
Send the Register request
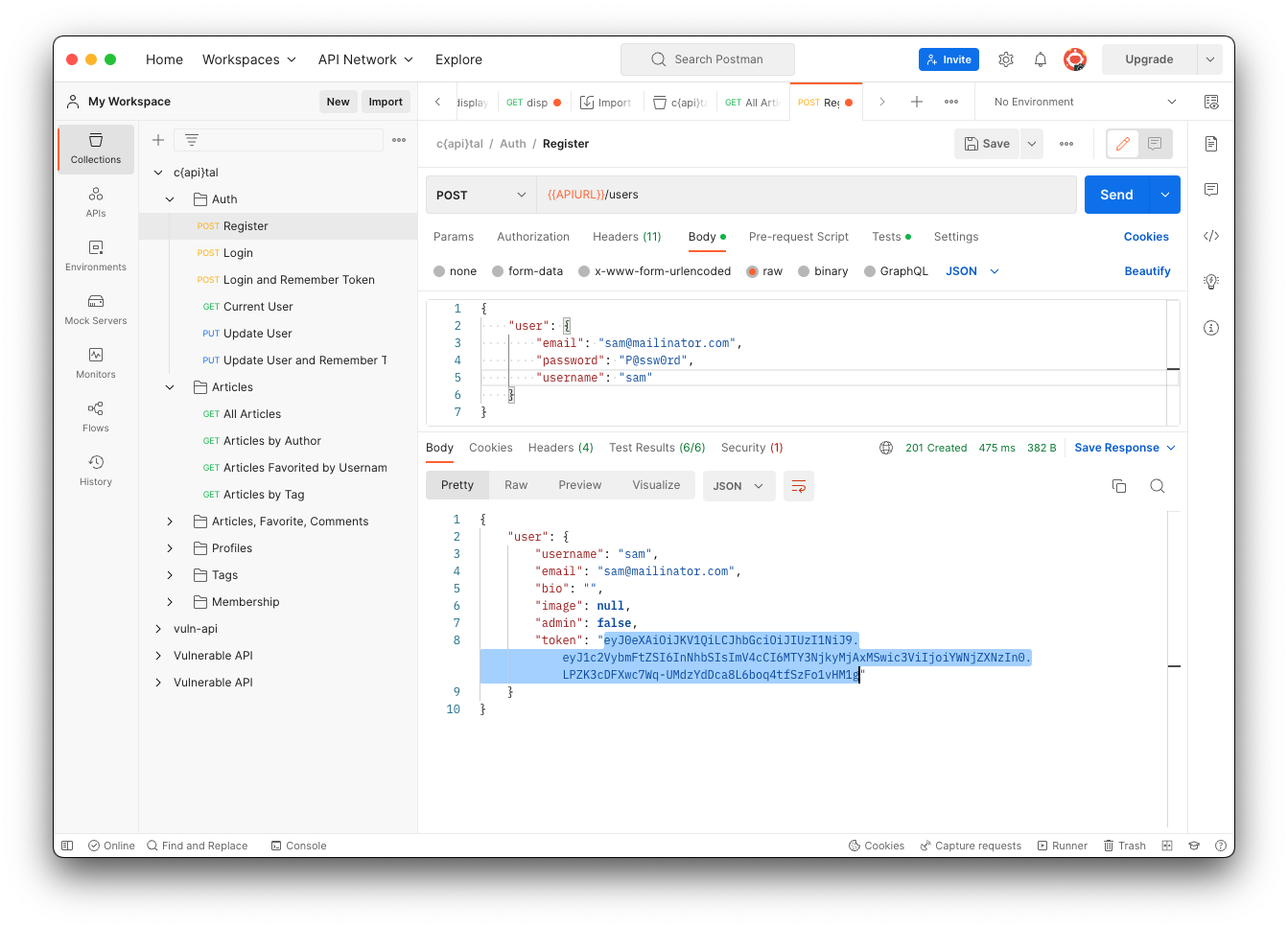1116,195
